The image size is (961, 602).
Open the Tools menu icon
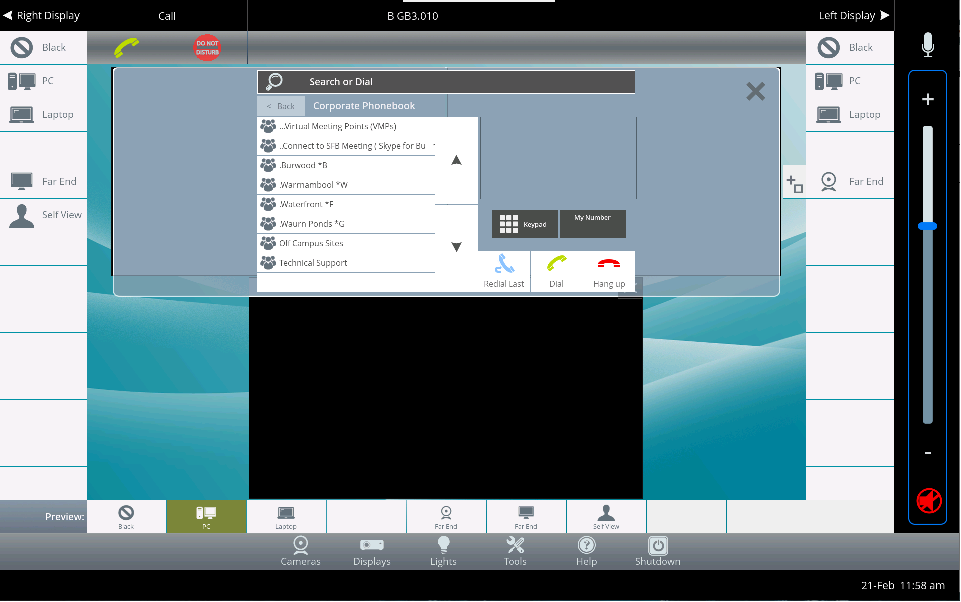point(515,549)
